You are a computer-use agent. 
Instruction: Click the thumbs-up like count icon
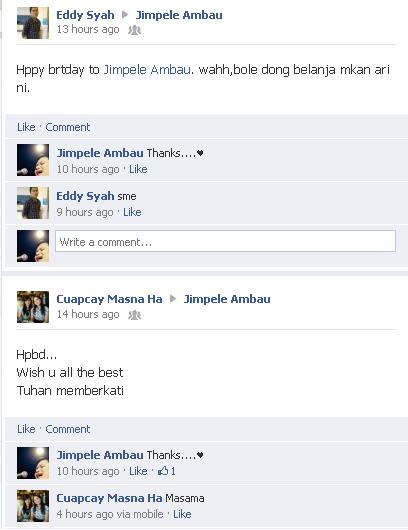click(163, 471)
